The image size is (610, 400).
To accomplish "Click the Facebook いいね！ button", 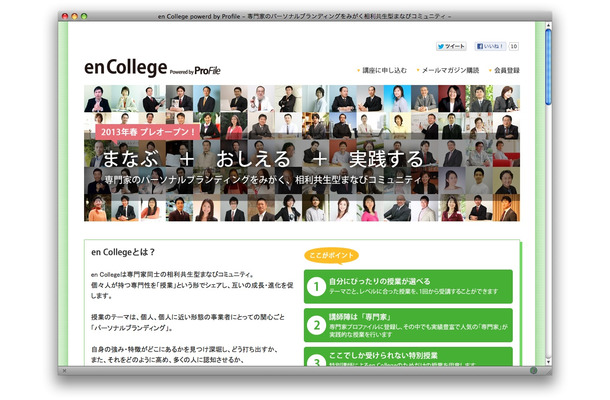I will 490,46.
